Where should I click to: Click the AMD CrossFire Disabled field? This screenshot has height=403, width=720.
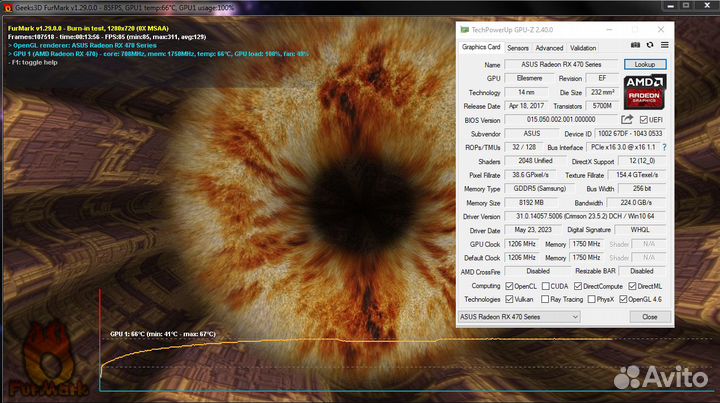click(538, 271)
